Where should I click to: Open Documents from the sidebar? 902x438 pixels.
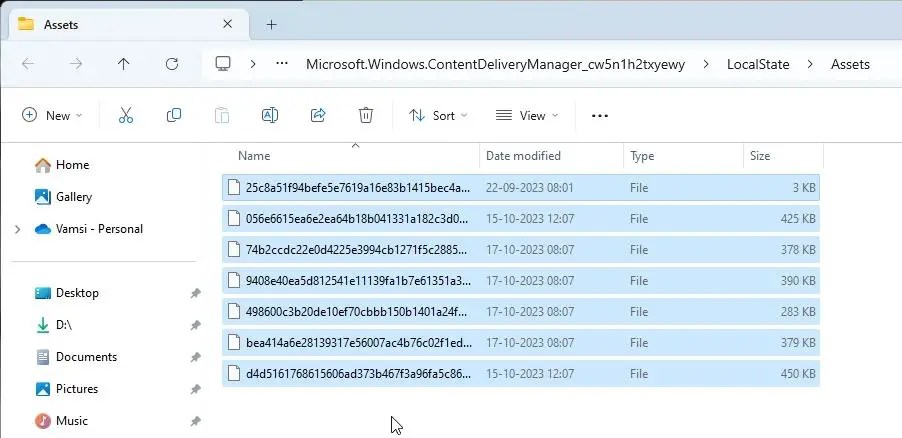pos(86,357)
